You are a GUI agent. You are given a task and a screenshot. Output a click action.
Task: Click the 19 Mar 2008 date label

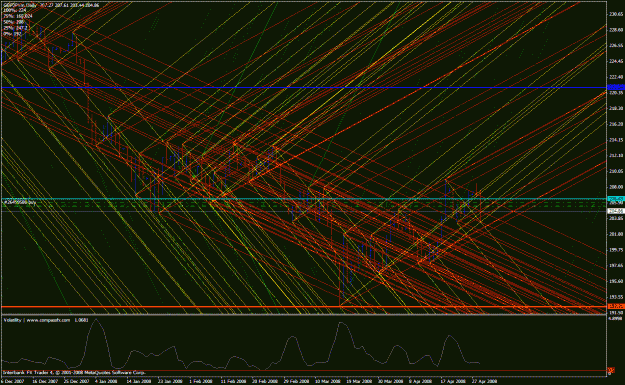(x=359, y=381)
